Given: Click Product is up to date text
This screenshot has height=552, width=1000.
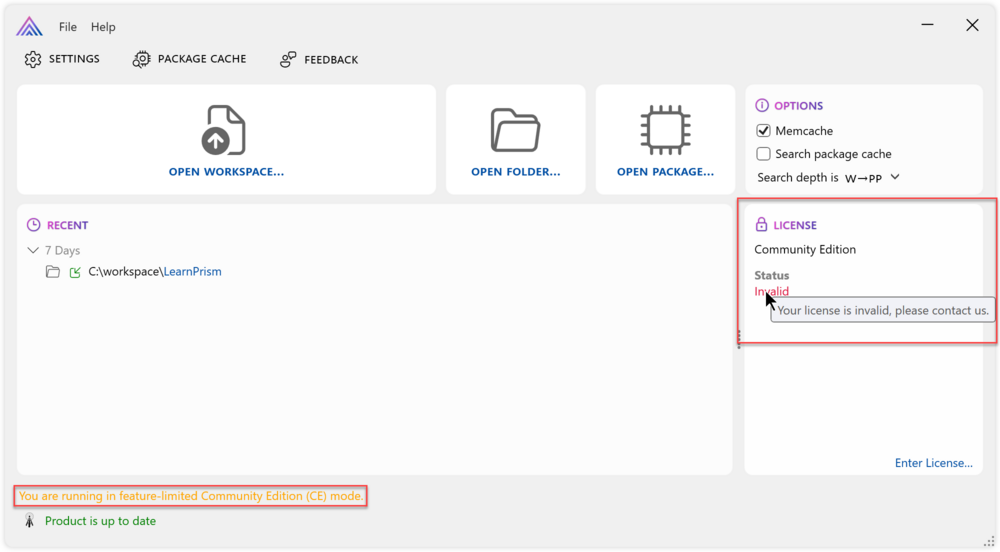Looking at the screenshot, I should pyautogui.click(x=100, y=521).
